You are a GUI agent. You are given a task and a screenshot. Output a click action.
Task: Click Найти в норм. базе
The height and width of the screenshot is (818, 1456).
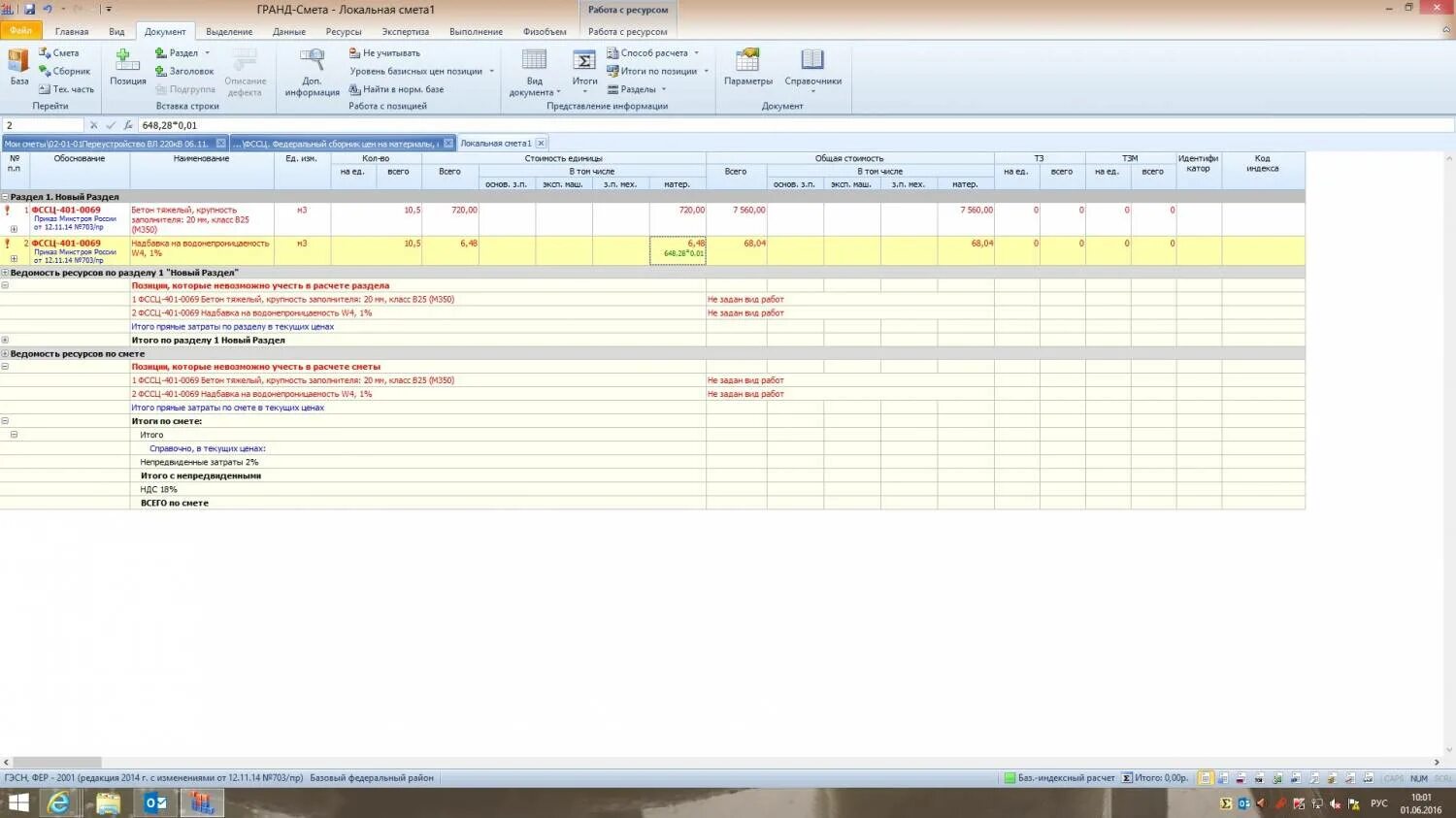(396, 89)
